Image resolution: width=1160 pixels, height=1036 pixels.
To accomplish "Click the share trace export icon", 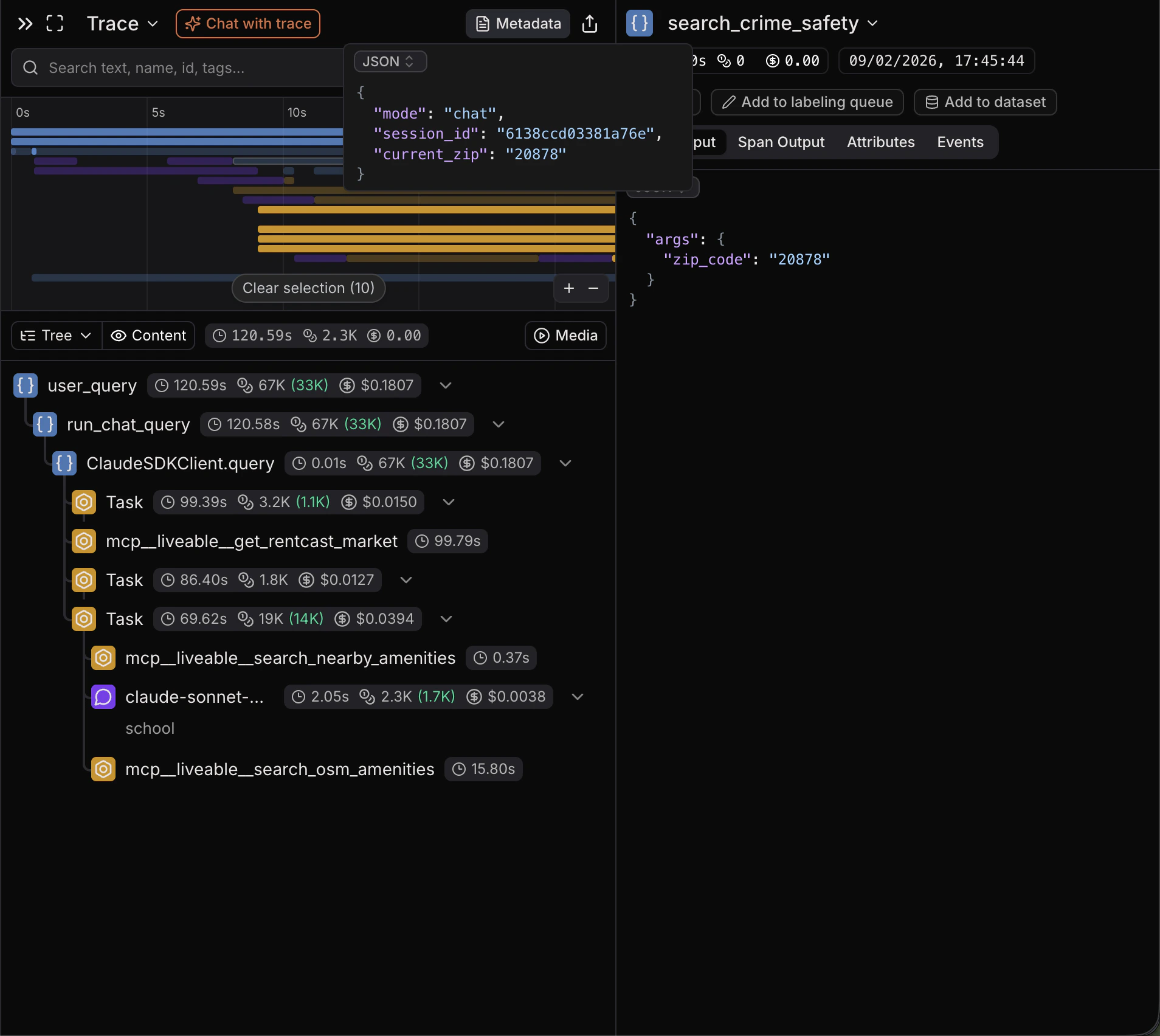I will (589, 24).
